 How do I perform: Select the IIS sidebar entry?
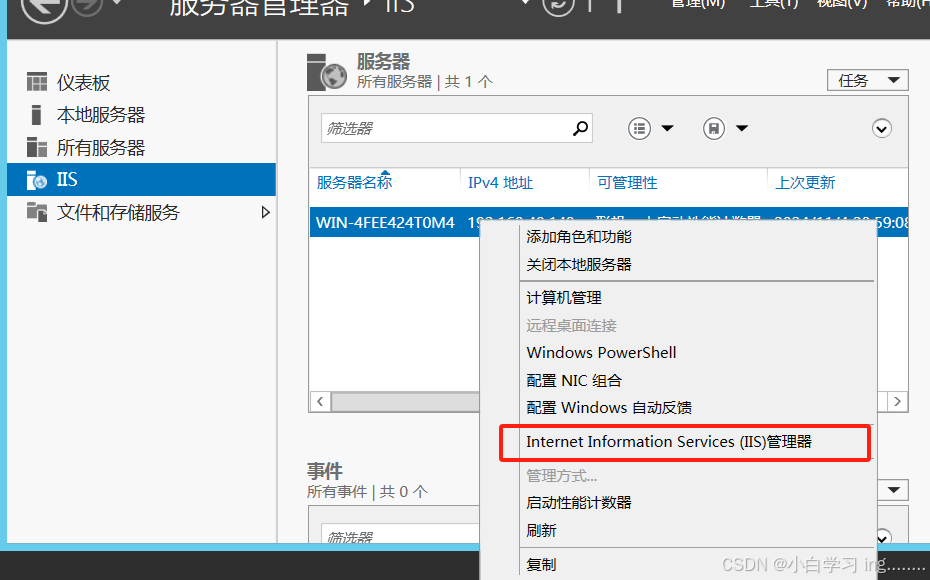141,180
